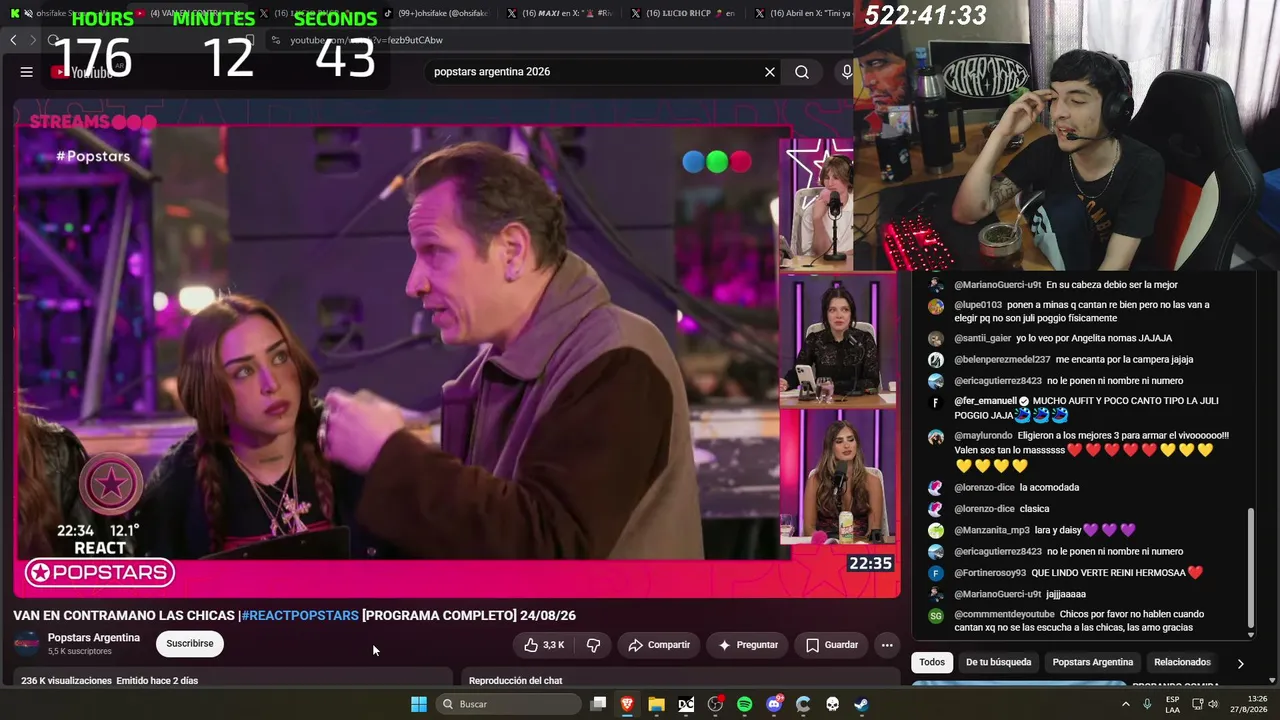
Task: Show hidden system tray icons
Action: pyautogui.click(x=1126, y=704)
